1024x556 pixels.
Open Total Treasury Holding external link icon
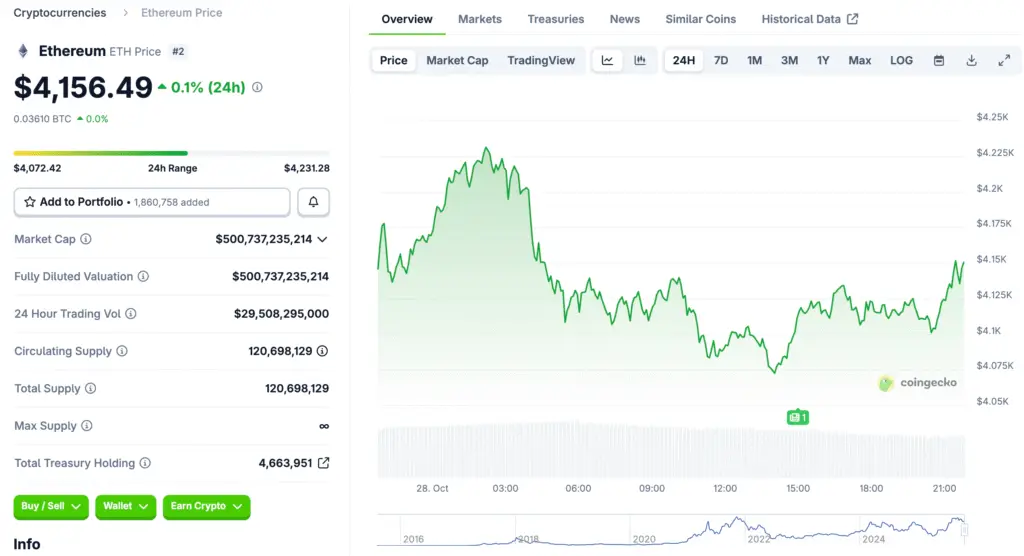tap(323, 463)
